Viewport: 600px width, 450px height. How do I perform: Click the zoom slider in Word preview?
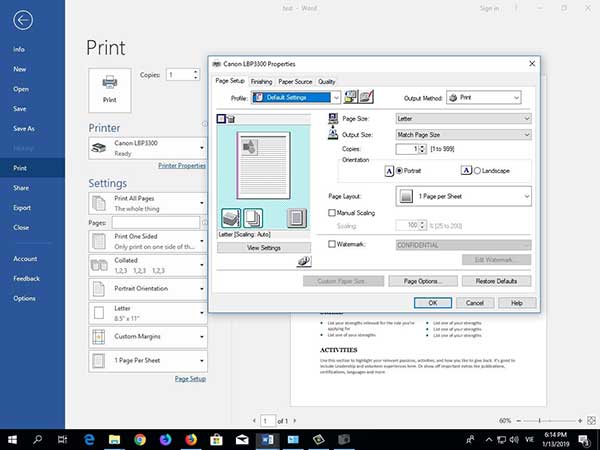(549, 421)
